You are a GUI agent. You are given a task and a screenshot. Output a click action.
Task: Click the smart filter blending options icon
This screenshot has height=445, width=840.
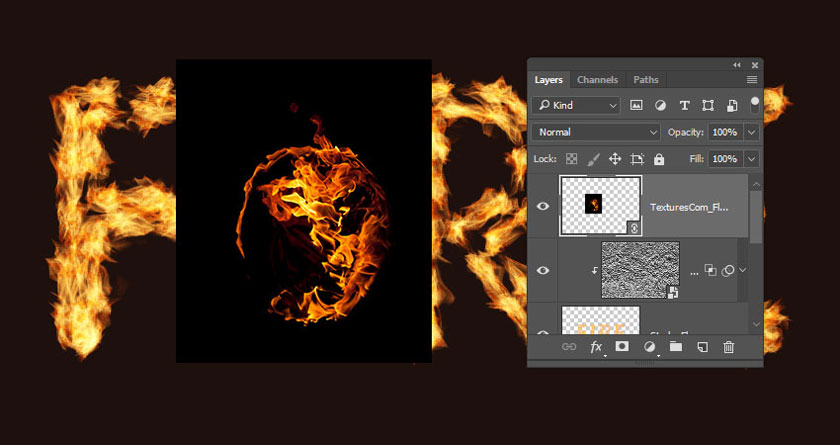710,270
